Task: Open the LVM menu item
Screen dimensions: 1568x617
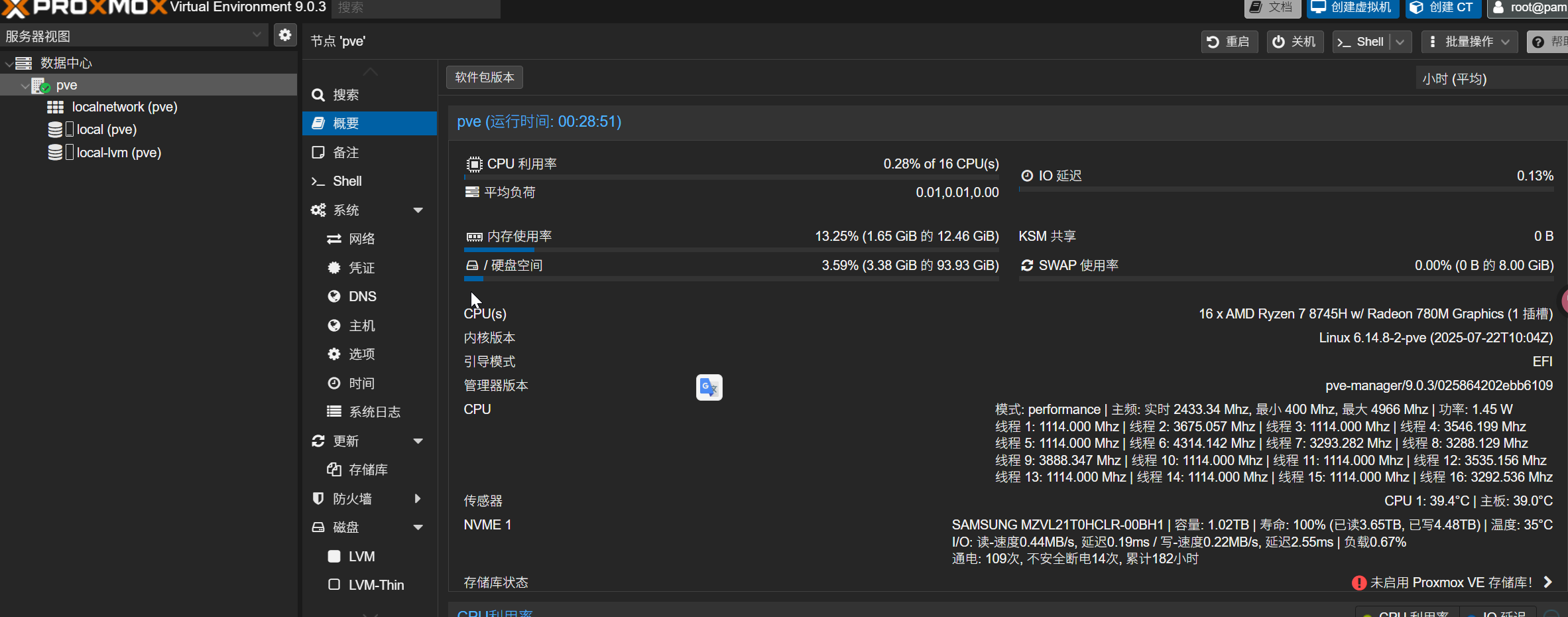Action: tap(370, 557)
